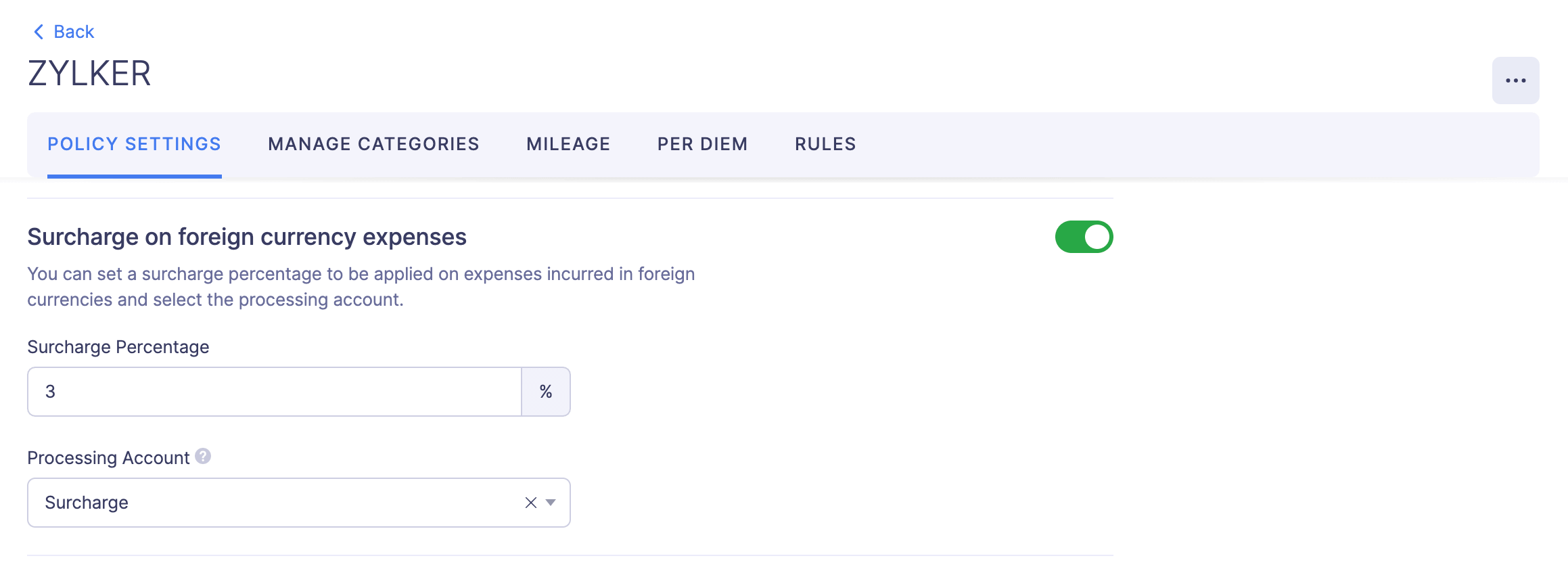Disable surcharge on foreign currency expenses

[x=1082, y=237]
